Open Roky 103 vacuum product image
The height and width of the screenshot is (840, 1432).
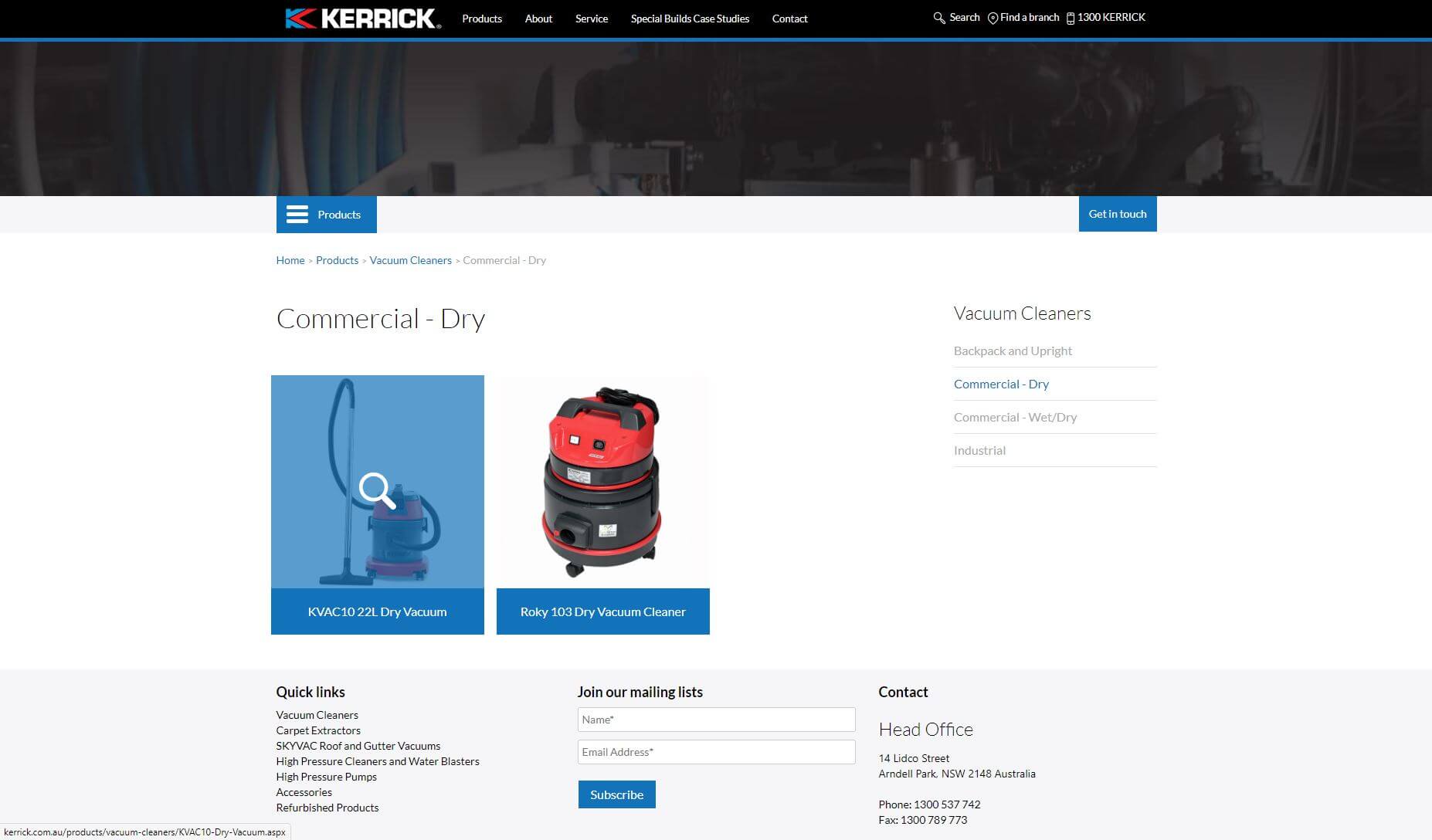coord(602,482)
